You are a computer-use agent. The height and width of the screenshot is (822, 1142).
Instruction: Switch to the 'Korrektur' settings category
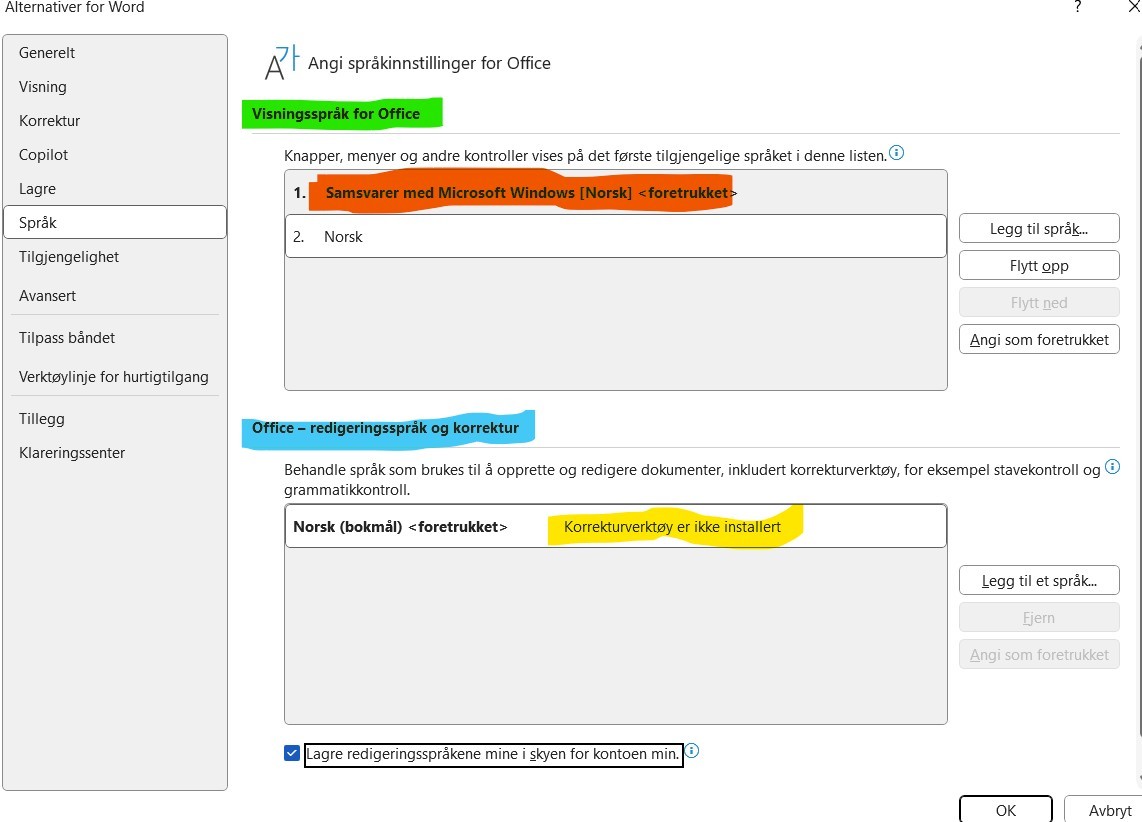tap(47, 120)
